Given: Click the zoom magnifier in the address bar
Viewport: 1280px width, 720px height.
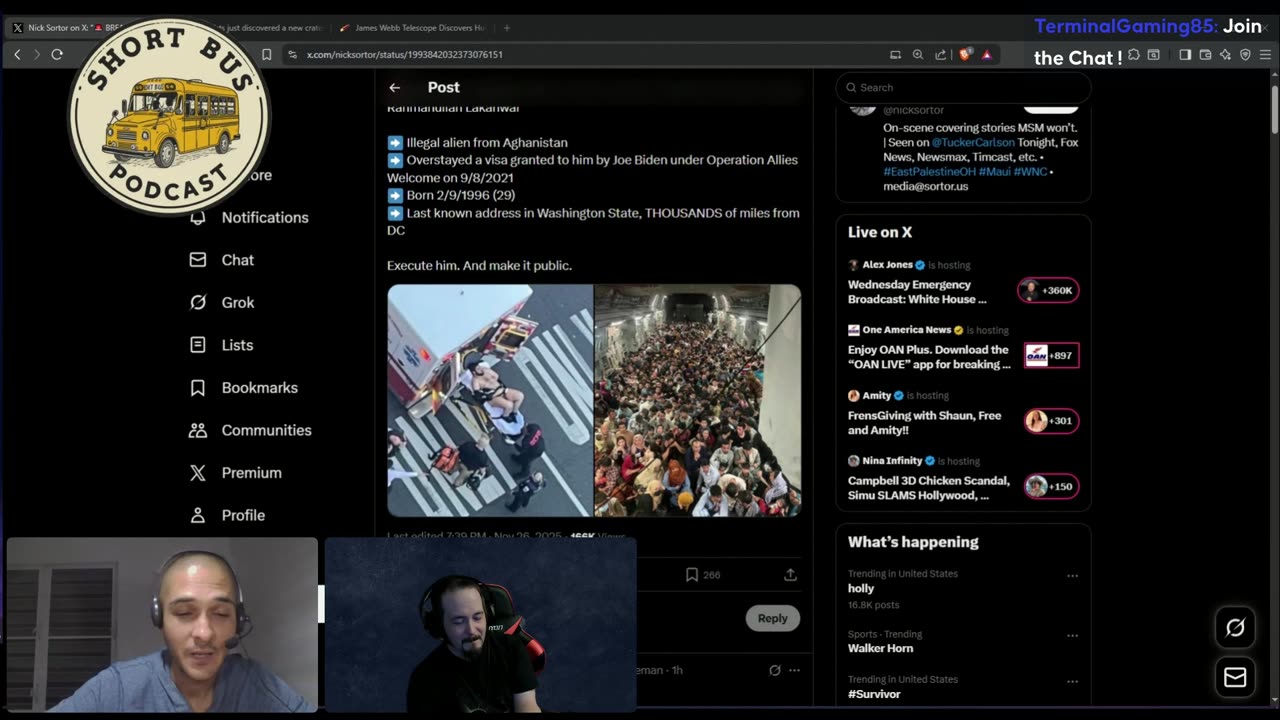Looking at the screenshot, I should (917, 54).
